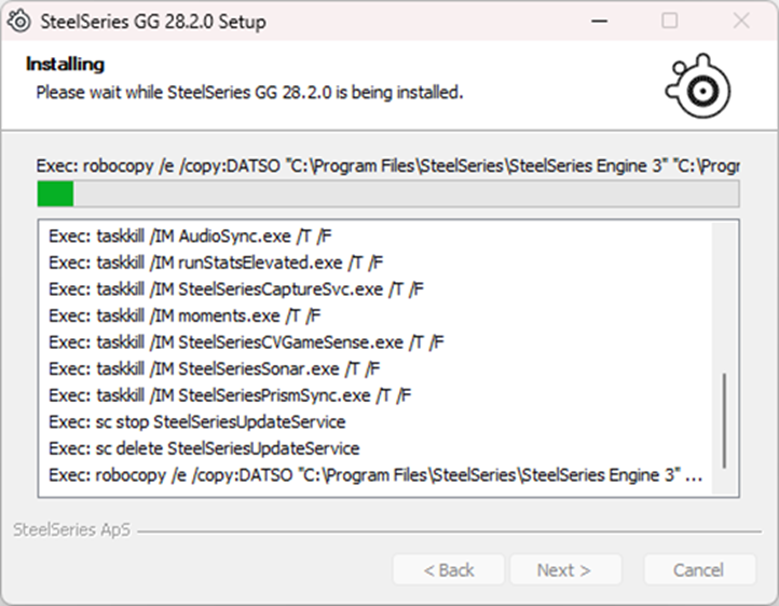779x606 pixels.
Task: Click the green installation progress bar
Action: pos(387,194)
